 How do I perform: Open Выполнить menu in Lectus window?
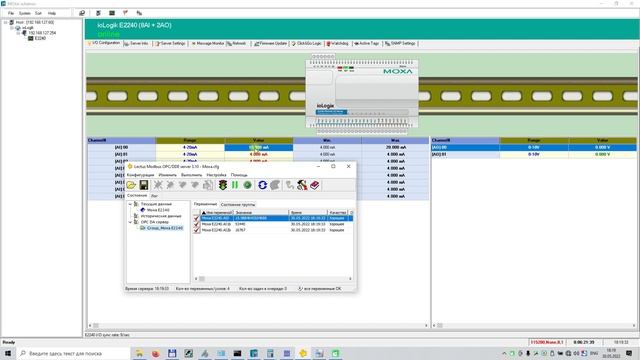pyautogui.click(x=191, y=175)
